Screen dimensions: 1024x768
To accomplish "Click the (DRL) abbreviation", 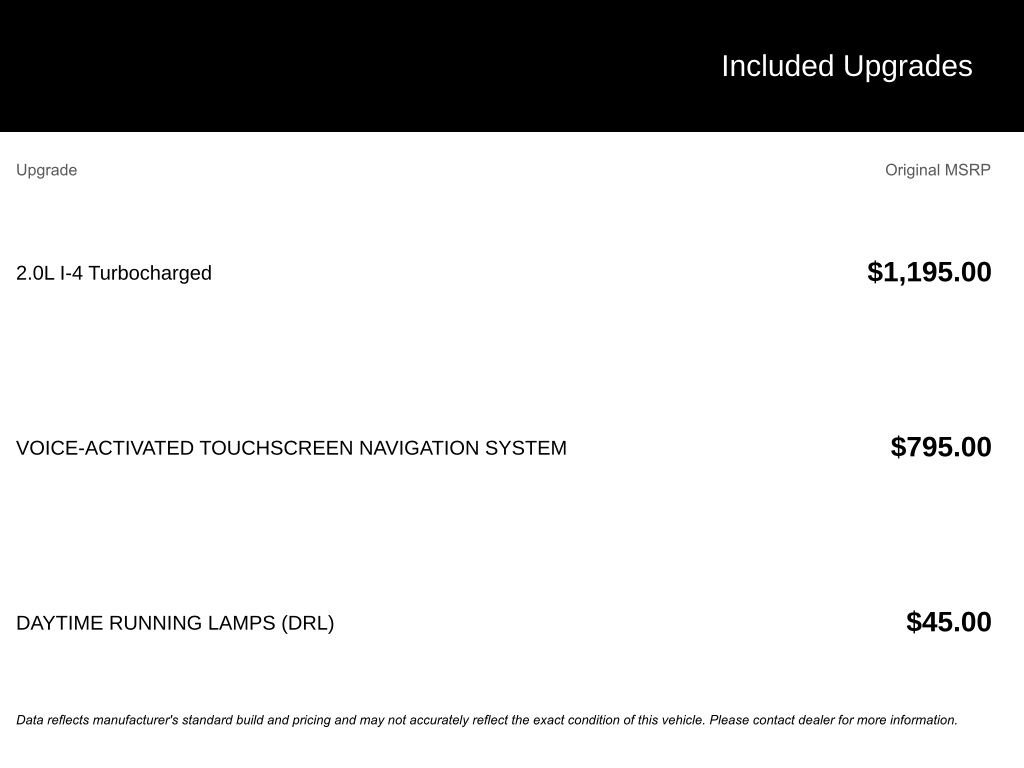I will 307,623.
